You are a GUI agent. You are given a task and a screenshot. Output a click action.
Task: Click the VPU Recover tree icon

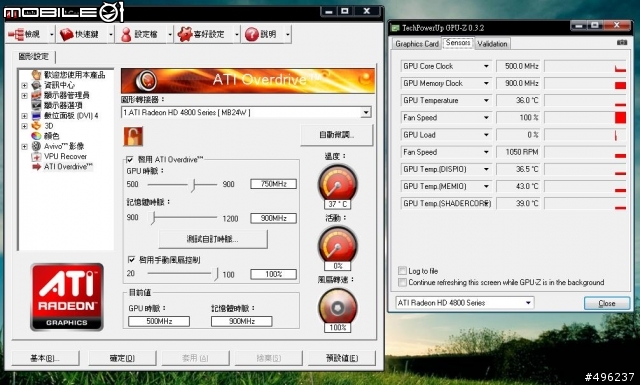coord(37,156)
